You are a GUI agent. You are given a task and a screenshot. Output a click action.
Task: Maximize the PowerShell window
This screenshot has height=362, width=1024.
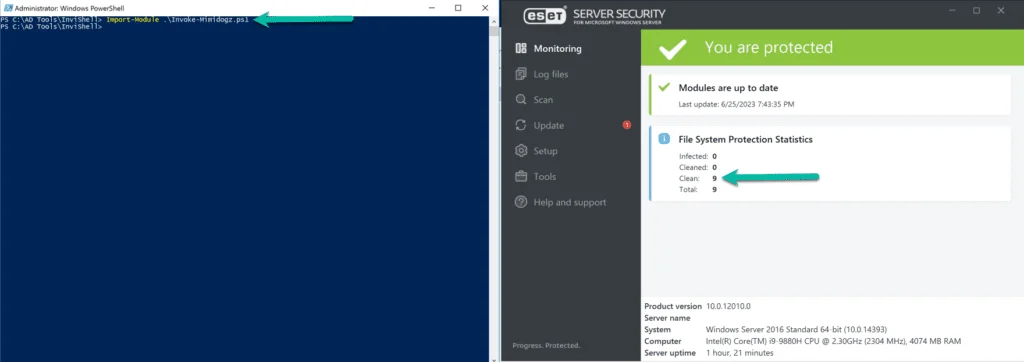(x=458, y=8)
